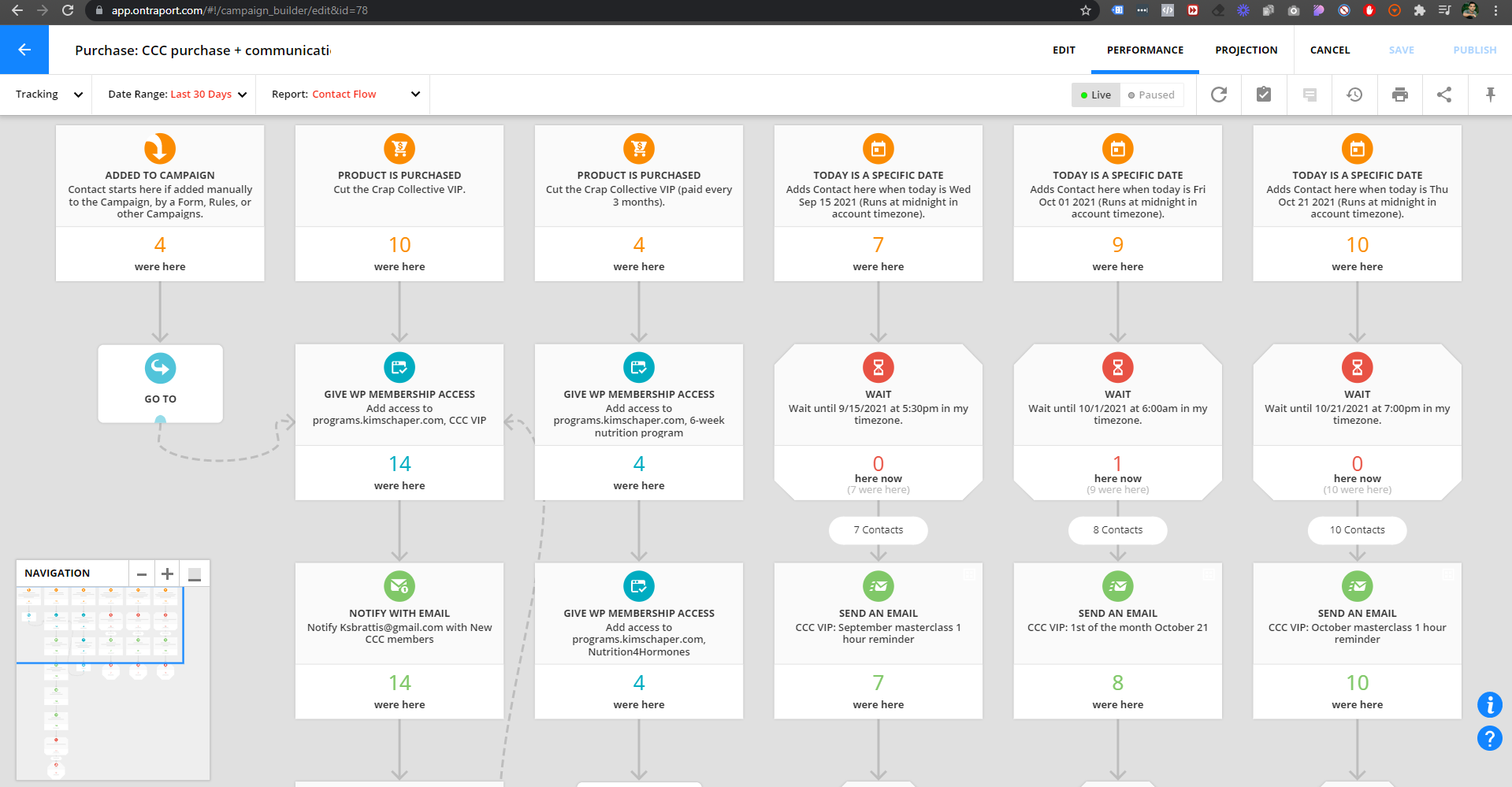The height and width of the screenshot is (787, 1512).
Task: Click the membership access icon for CCC VIP
Action: click(x=399, y=367)
